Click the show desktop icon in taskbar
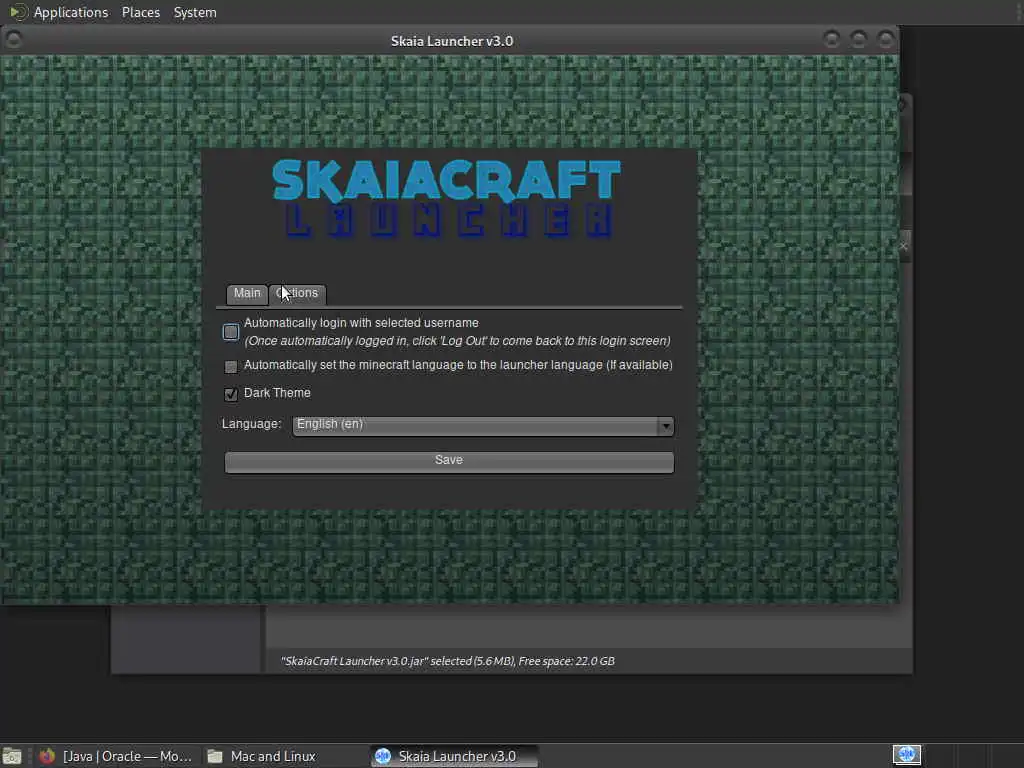This screenshot has height=768, width=1024. tap(12, 756)
